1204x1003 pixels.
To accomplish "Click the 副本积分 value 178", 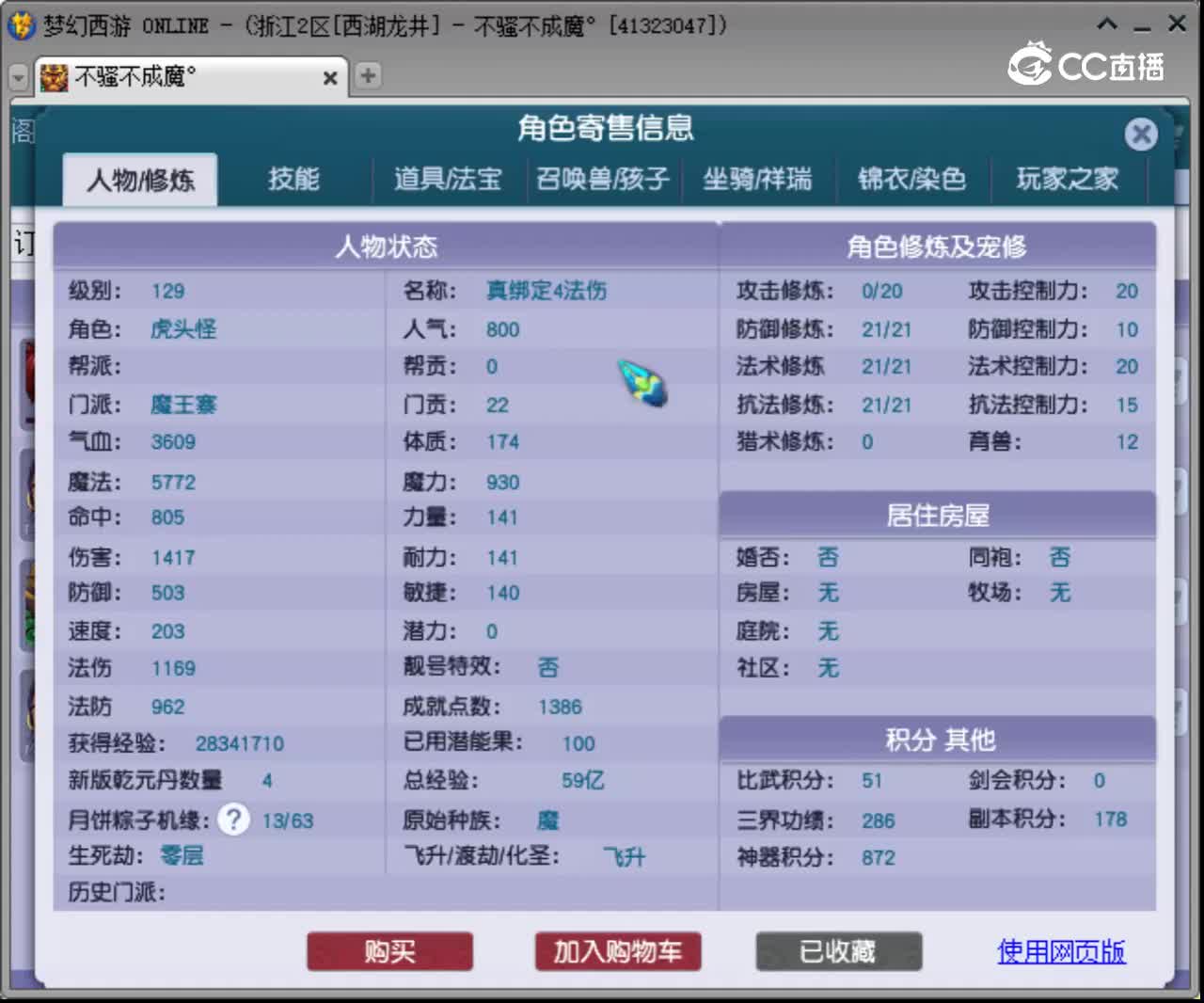I will 1110,820.
